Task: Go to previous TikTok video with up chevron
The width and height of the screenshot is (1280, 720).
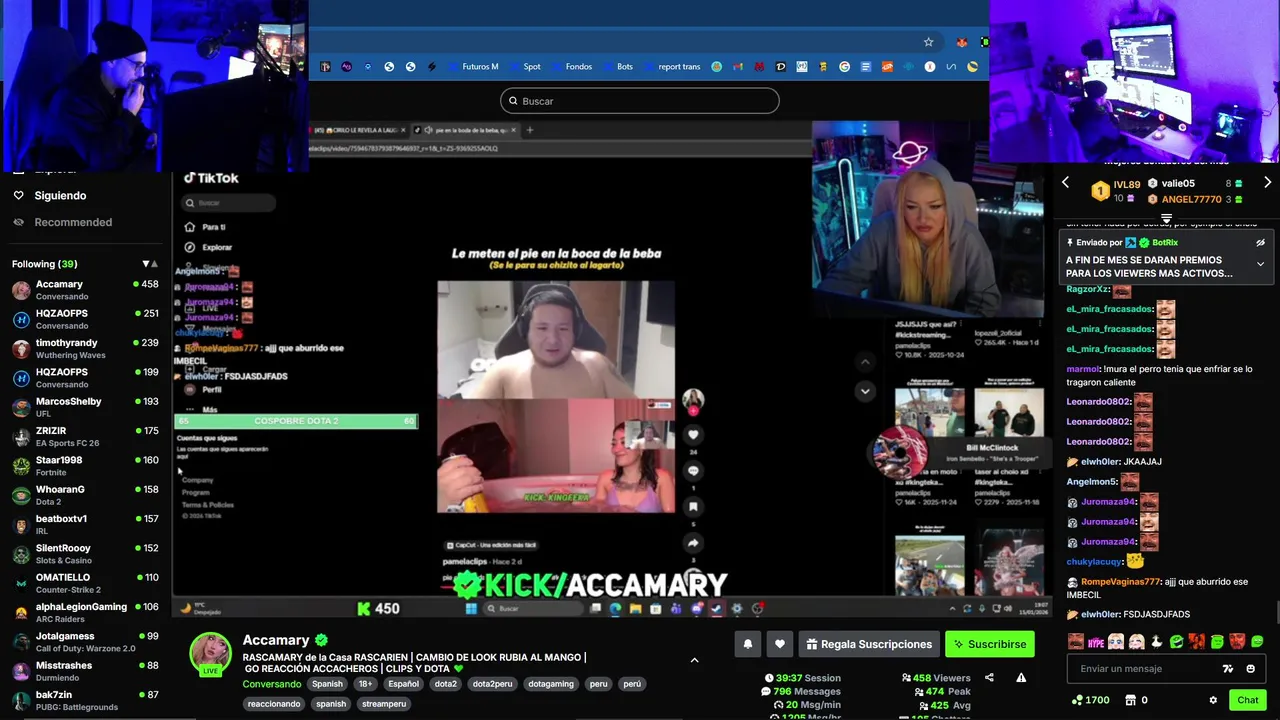Action: 865,362
